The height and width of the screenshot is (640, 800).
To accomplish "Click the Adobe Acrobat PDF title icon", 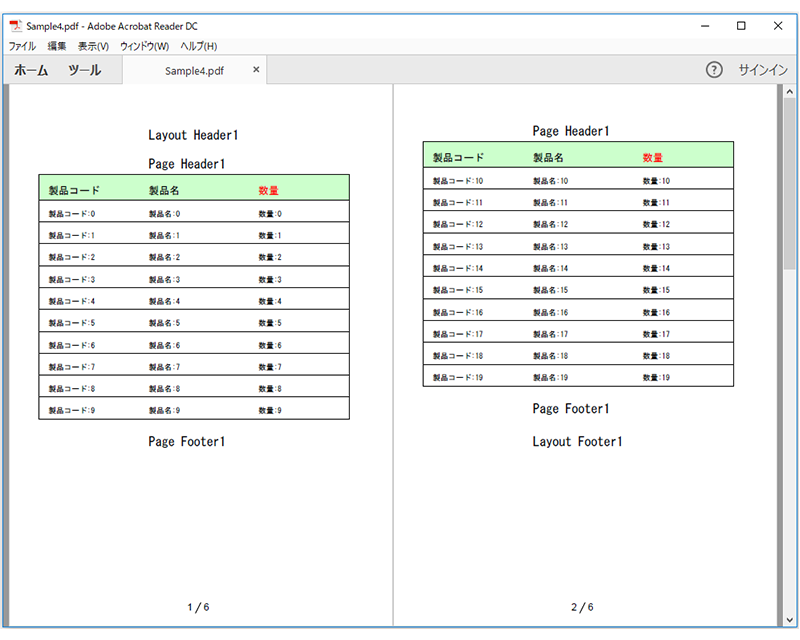I will pos(16,26).
